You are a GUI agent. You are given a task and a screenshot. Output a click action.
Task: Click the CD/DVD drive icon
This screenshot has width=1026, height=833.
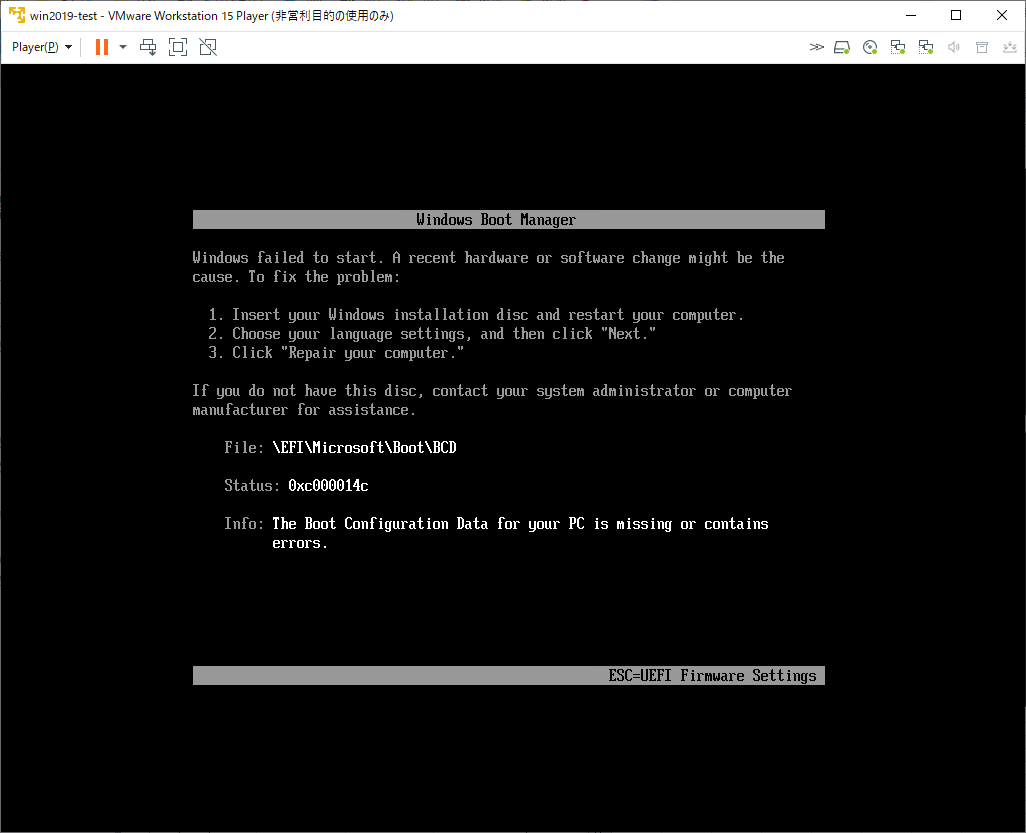[x=869, y=46]
